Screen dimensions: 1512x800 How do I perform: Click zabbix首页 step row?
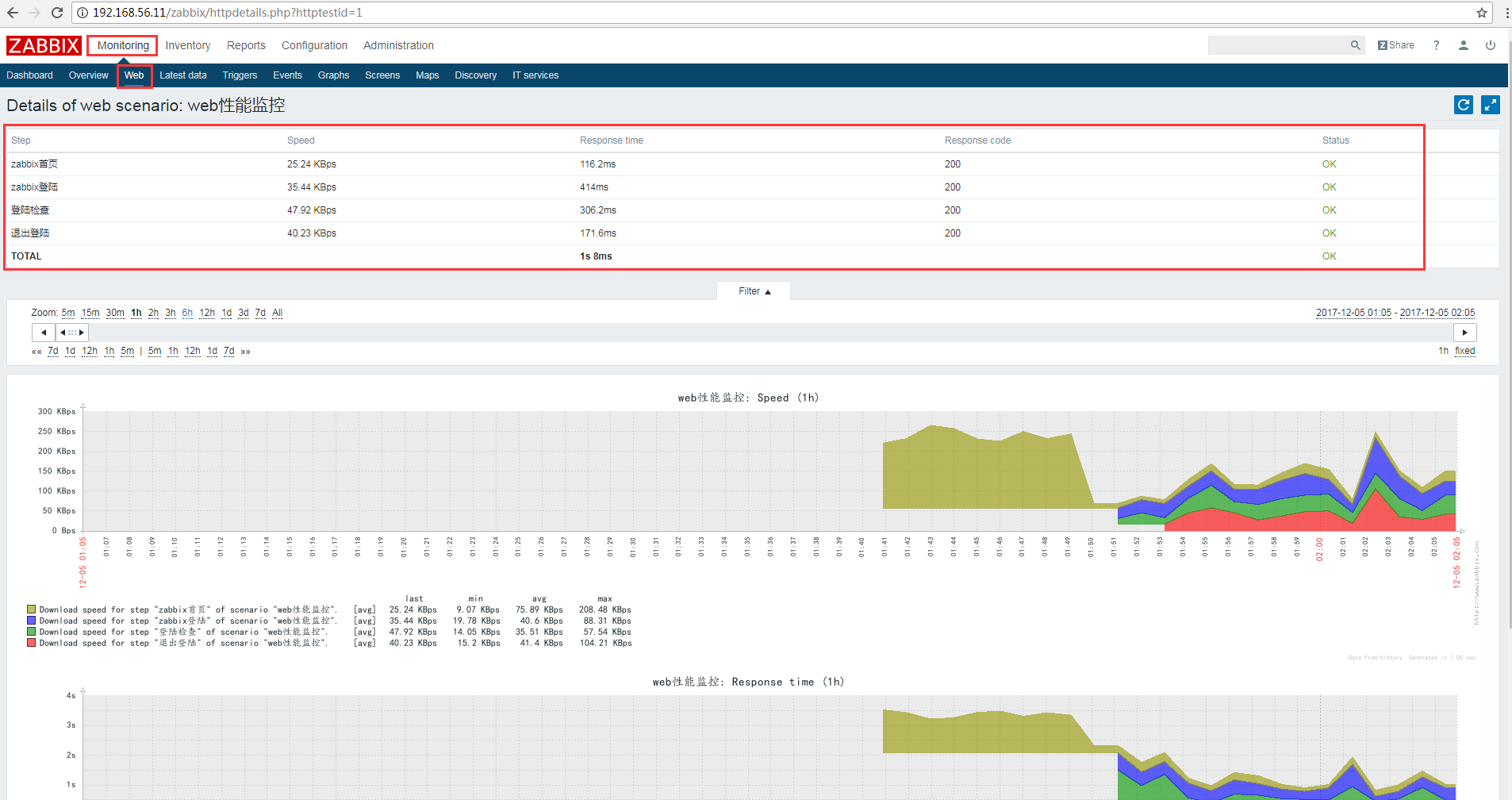(x=752, y=164)
